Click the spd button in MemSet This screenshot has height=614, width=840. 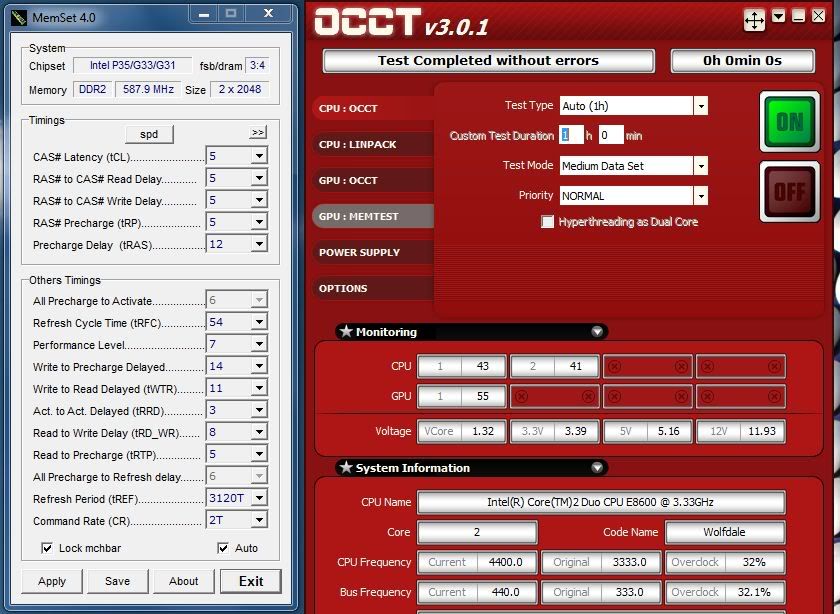pyautogui.click(x=149, y=134)
